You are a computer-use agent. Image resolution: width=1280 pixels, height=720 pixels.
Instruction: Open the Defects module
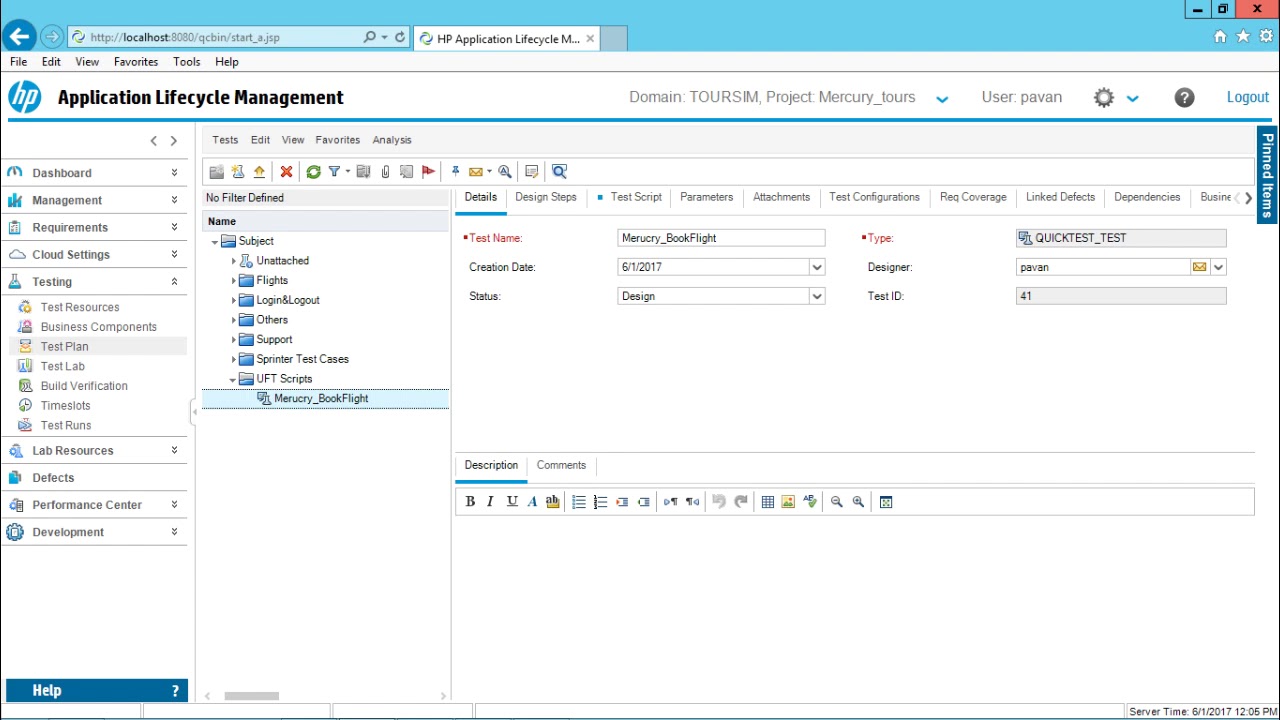point(53,478)
